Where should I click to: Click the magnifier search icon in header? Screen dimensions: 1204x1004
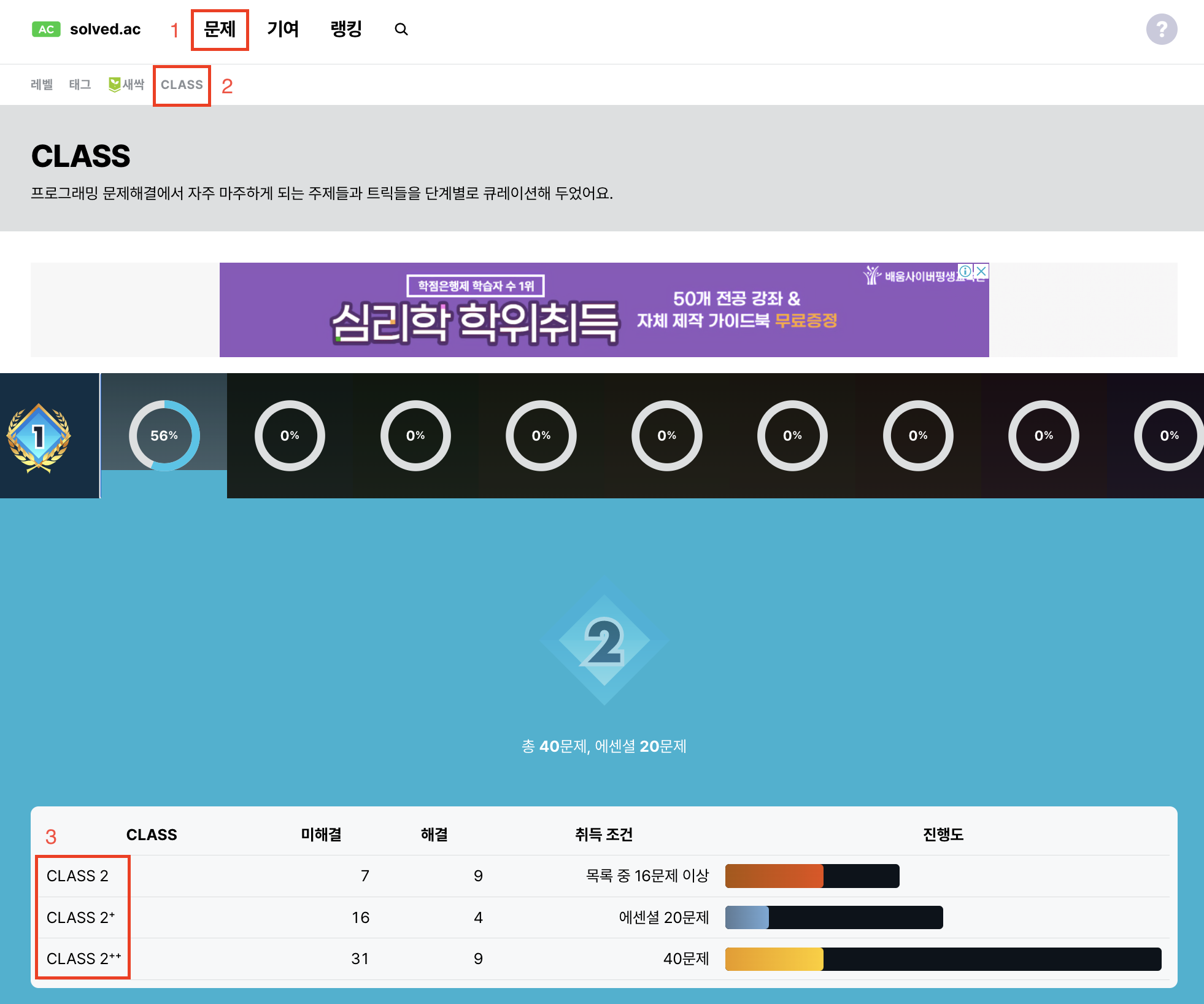click(x=401, y=29)
